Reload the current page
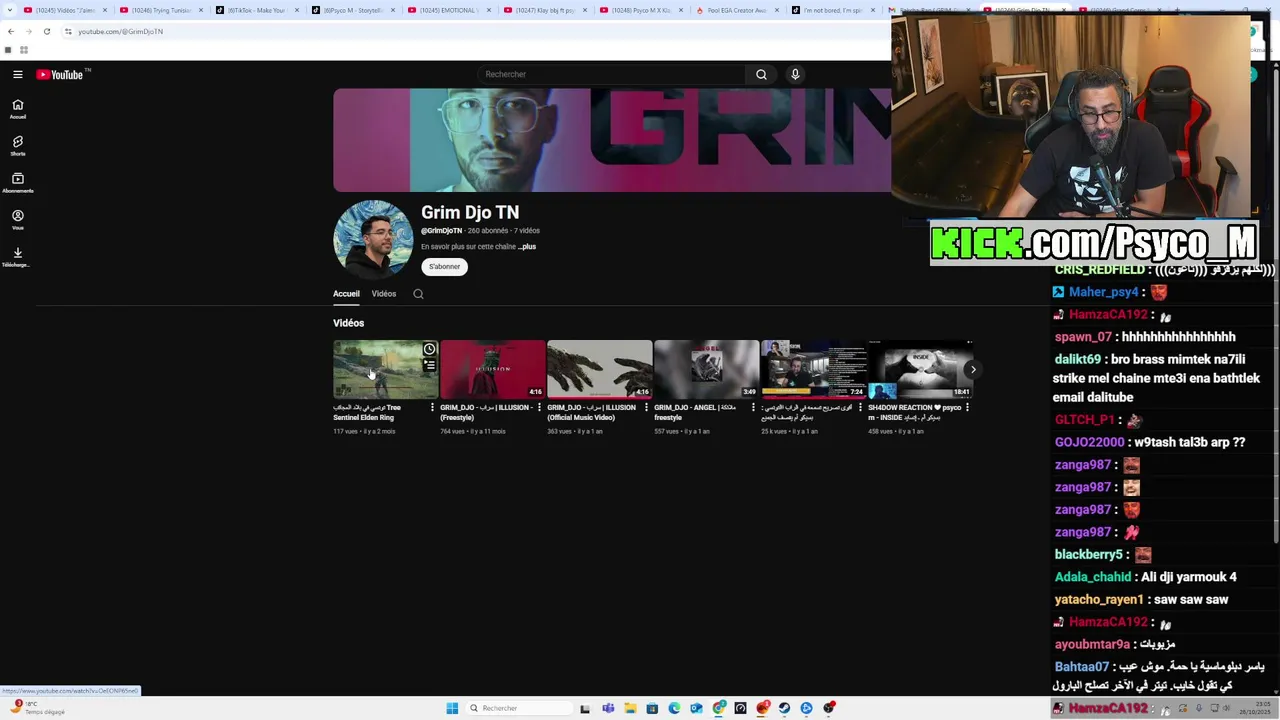The height and width of the screenshot is (720, 1280). tap(46, 31)
